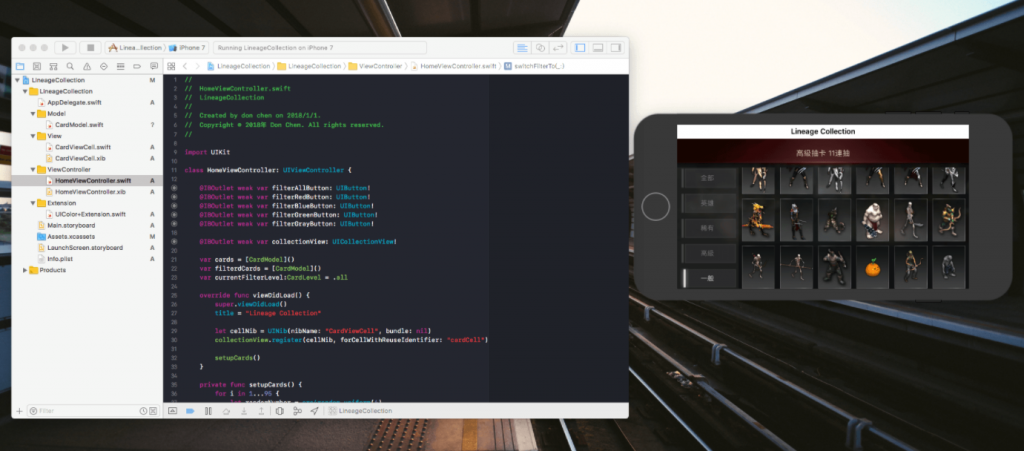Click ViewController folder in jump bar
The height and width of the screenshot is (451, 1024).
(375, 67)
